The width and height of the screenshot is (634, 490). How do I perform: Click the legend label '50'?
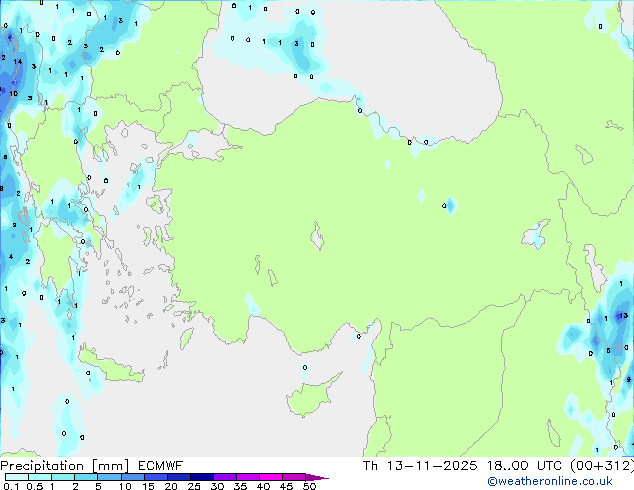309,486
